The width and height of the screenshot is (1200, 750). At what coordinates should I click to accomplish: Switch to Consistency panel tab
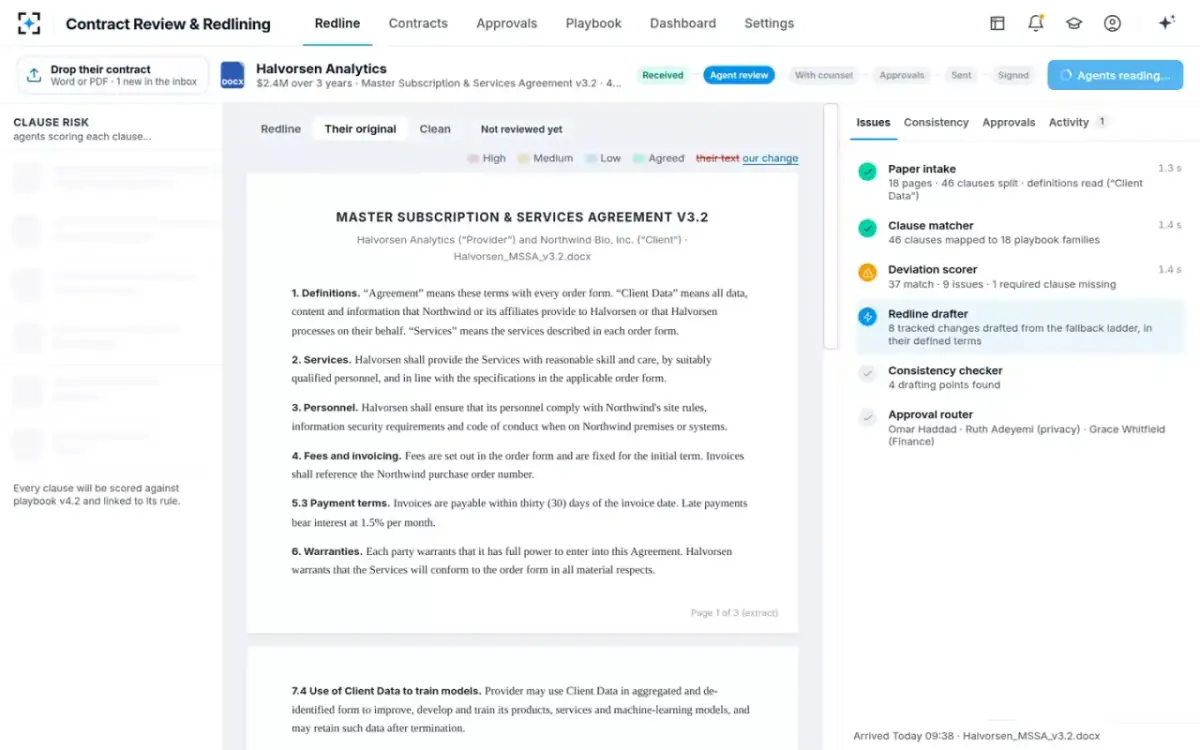point(936,122)
